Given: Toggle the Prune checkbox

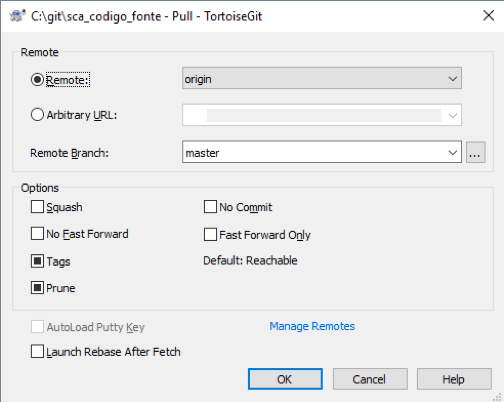Looking at the screenshot, I should click(x=37, y=288).
